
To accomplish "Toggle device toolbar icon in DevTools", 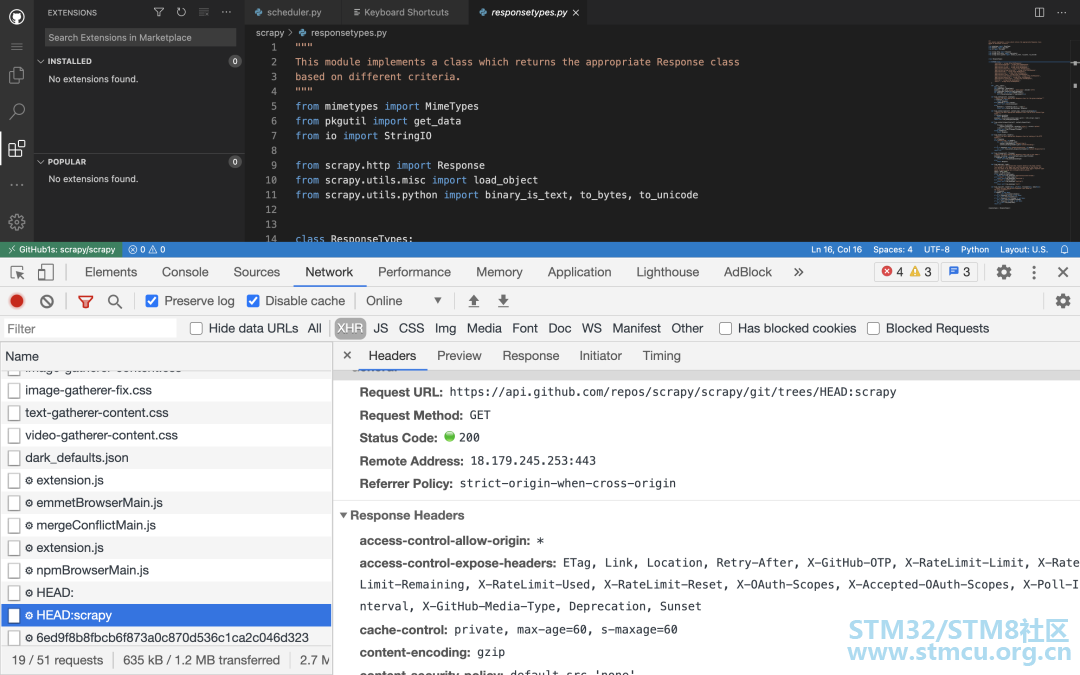I will click(x=45, y=273).
